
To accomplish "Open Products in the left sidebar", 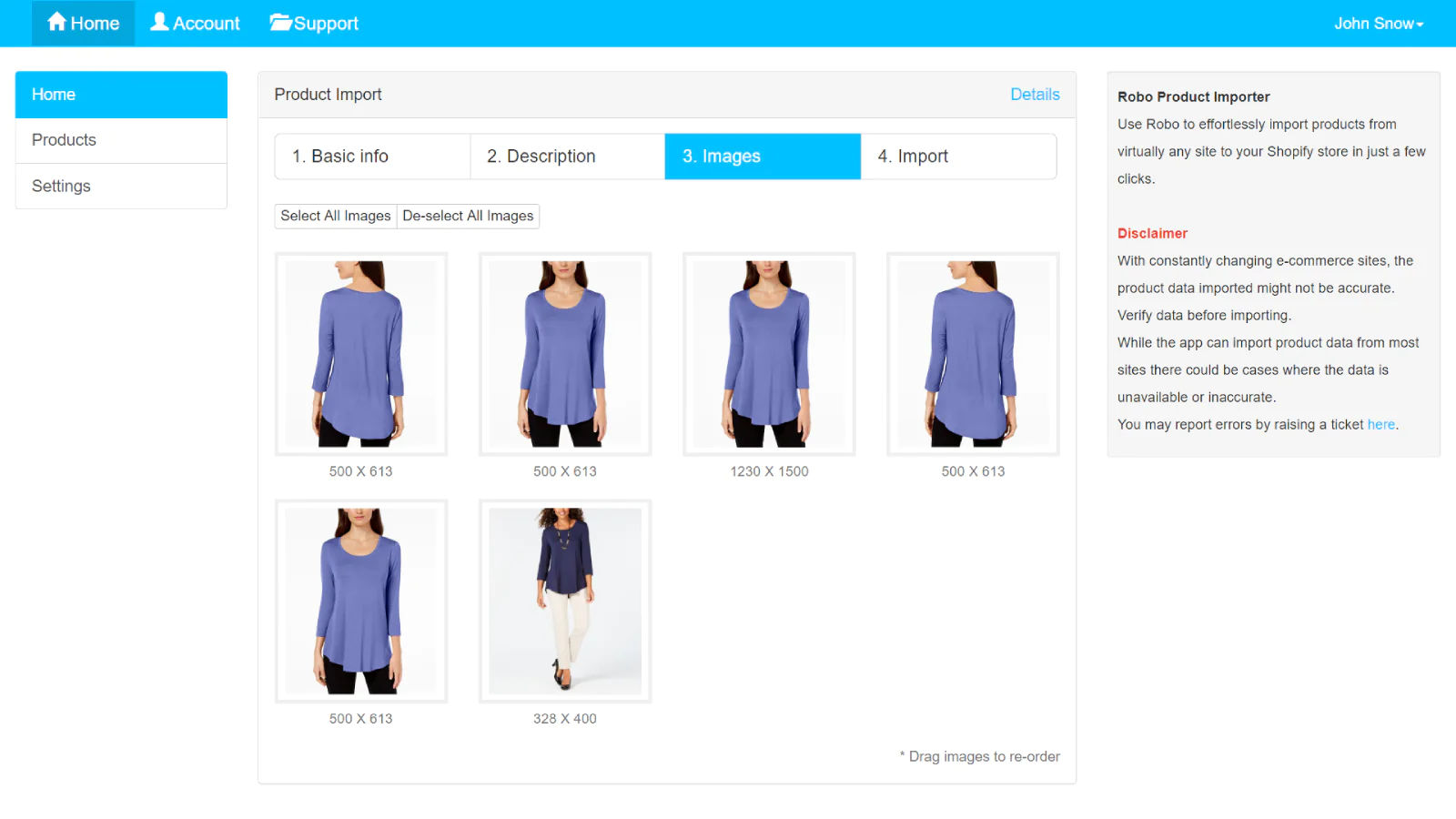I will (121, 140).
